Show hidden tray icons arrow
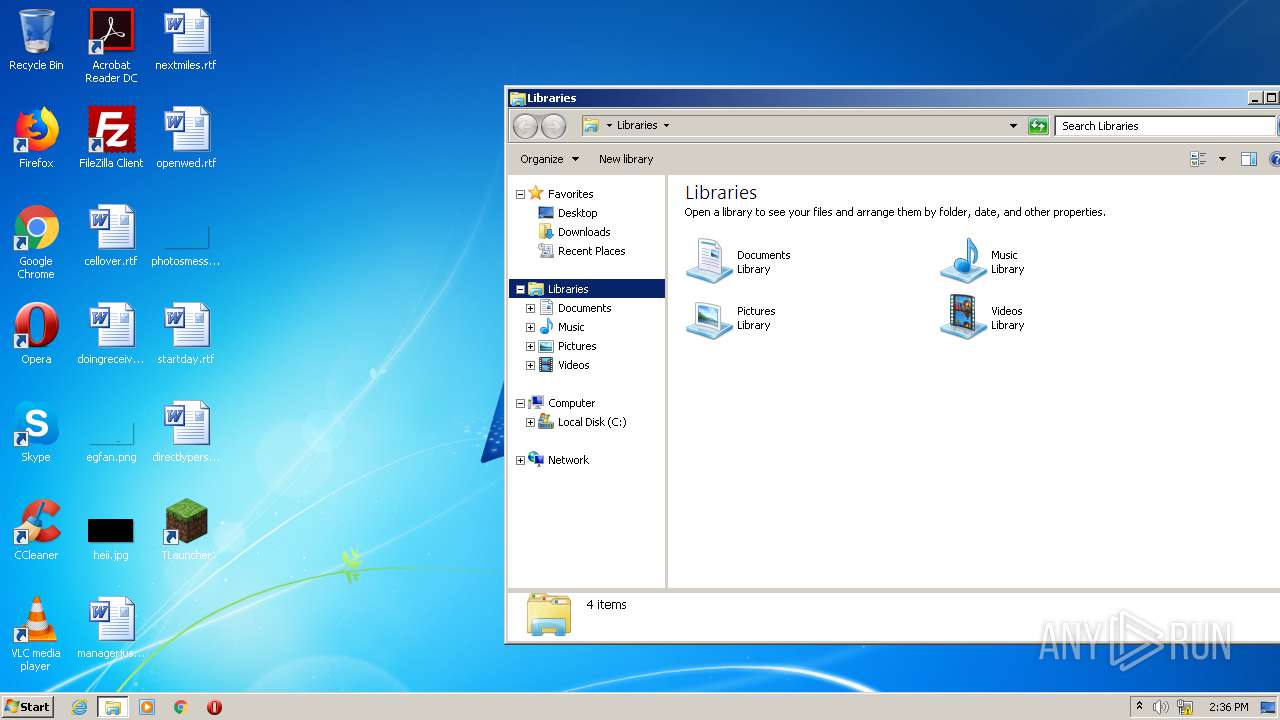The height and width of the screenshot is (720, 1280). tap(1139, 707)
